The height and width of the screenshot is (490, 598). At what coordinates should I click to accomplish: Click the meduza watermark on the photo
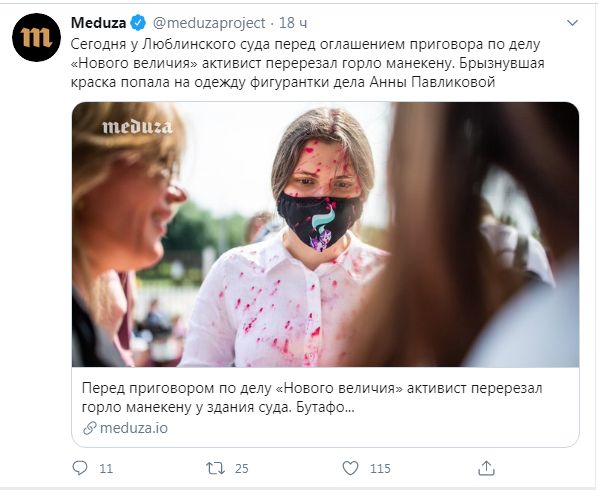click(x=137, y=127)
